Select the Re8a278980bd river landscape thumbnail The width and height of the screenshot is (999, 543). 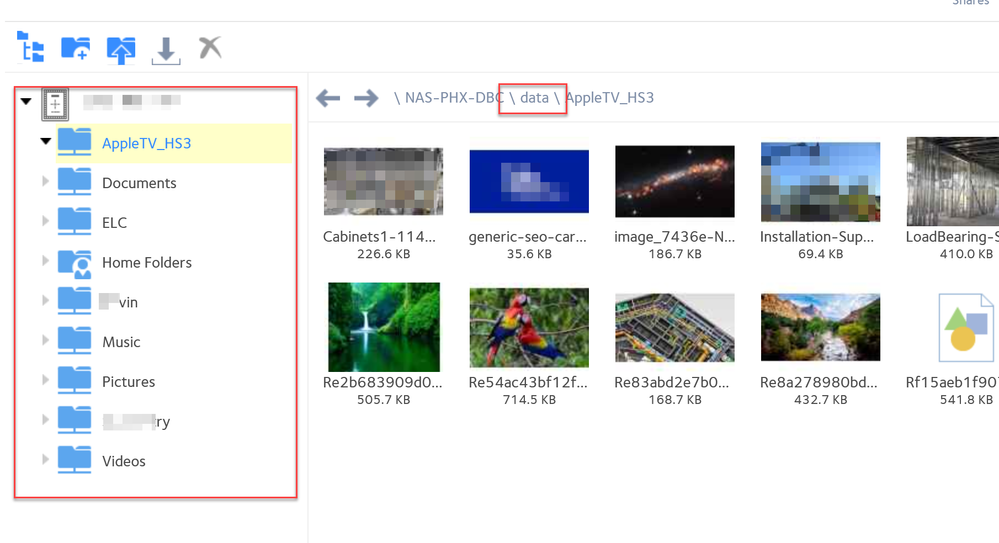click(821, 327)
